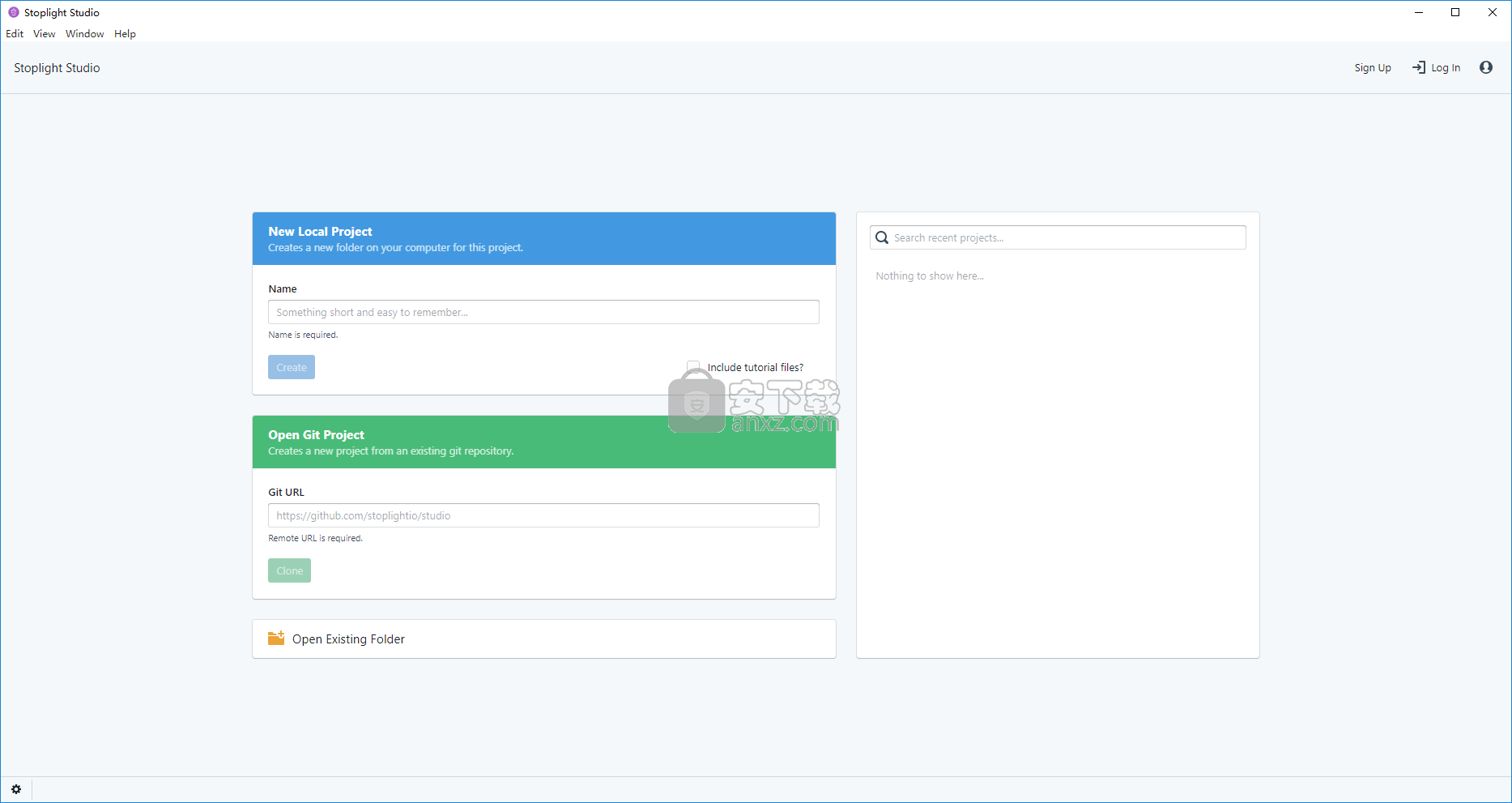Click the Open Existing Folder icon
1512x803 pixels.
(276, 639)
